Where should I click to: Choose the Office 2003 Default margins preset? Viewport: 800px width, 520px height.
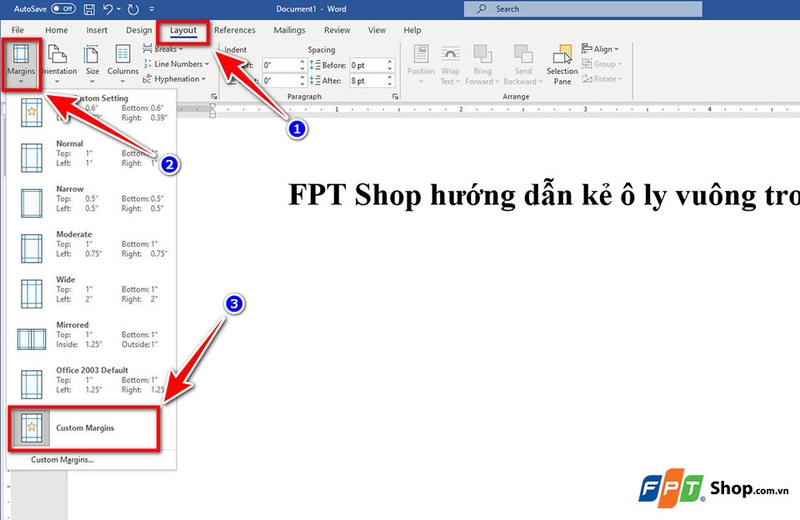92,383
